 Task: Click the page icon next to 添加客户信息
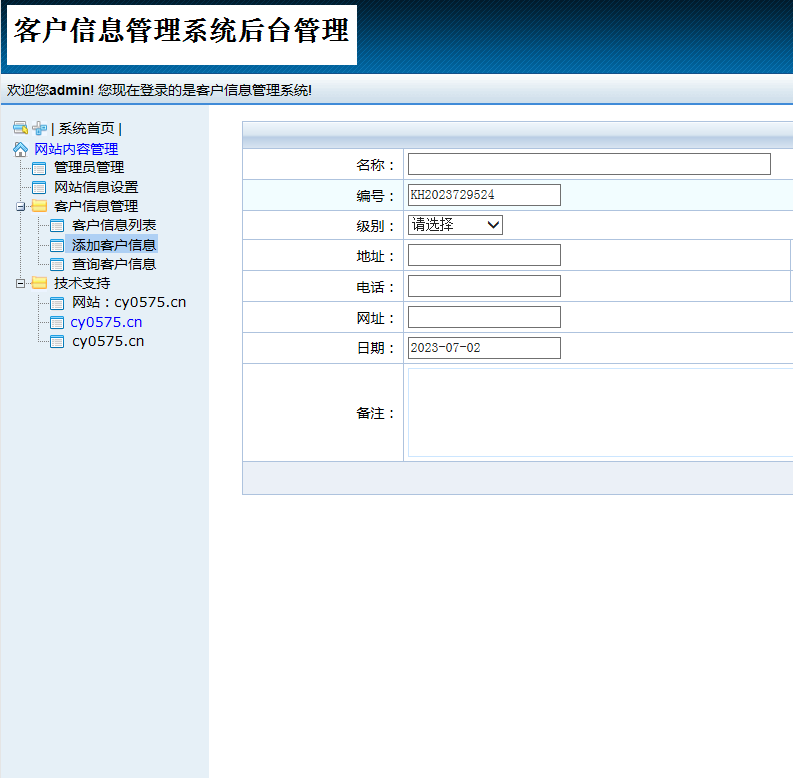(x=57, y=245)
